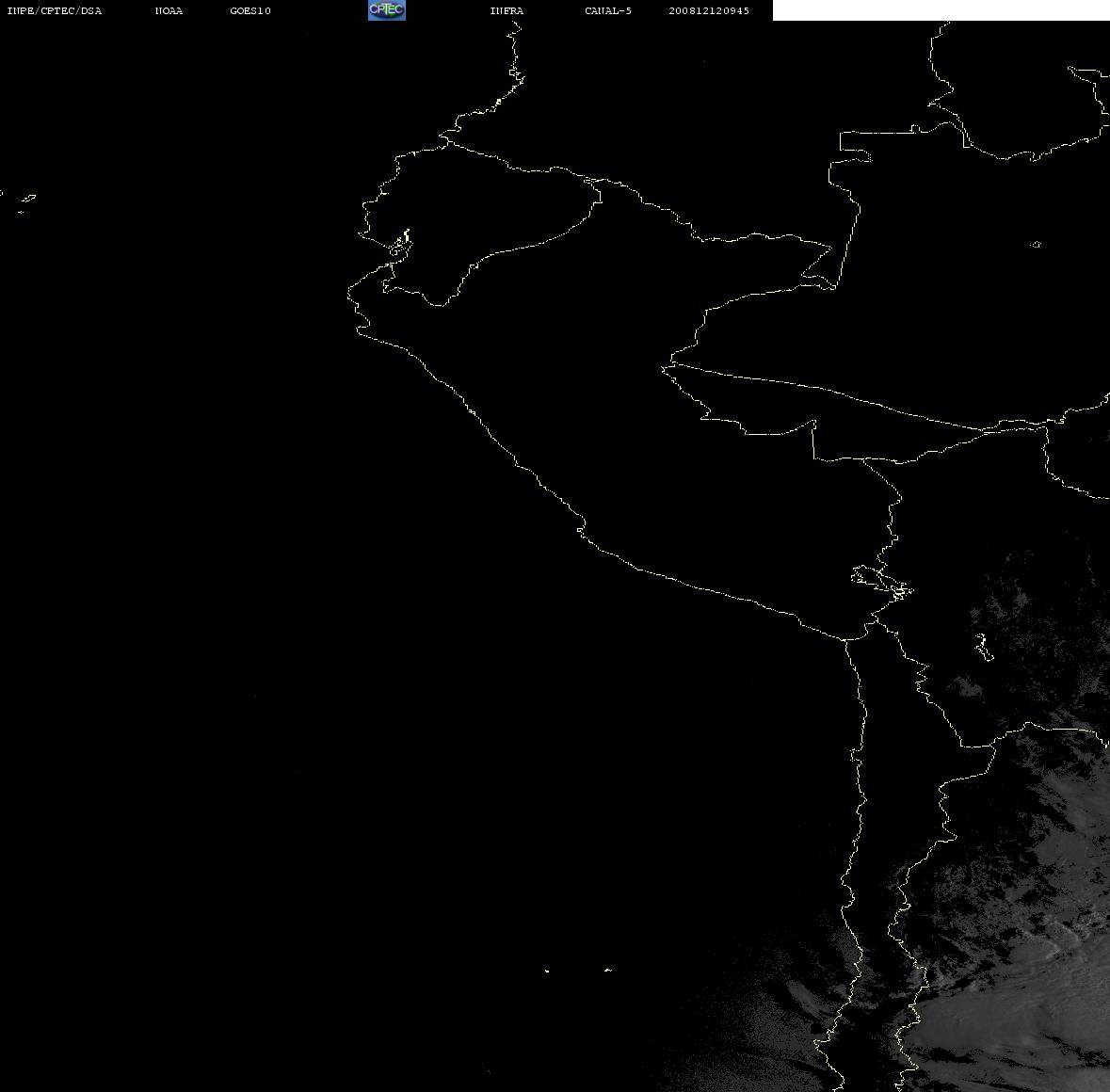The image size is (1110, 1092).
Task: Select the left small Pacific island dot
Action: (x=547, y=971)
